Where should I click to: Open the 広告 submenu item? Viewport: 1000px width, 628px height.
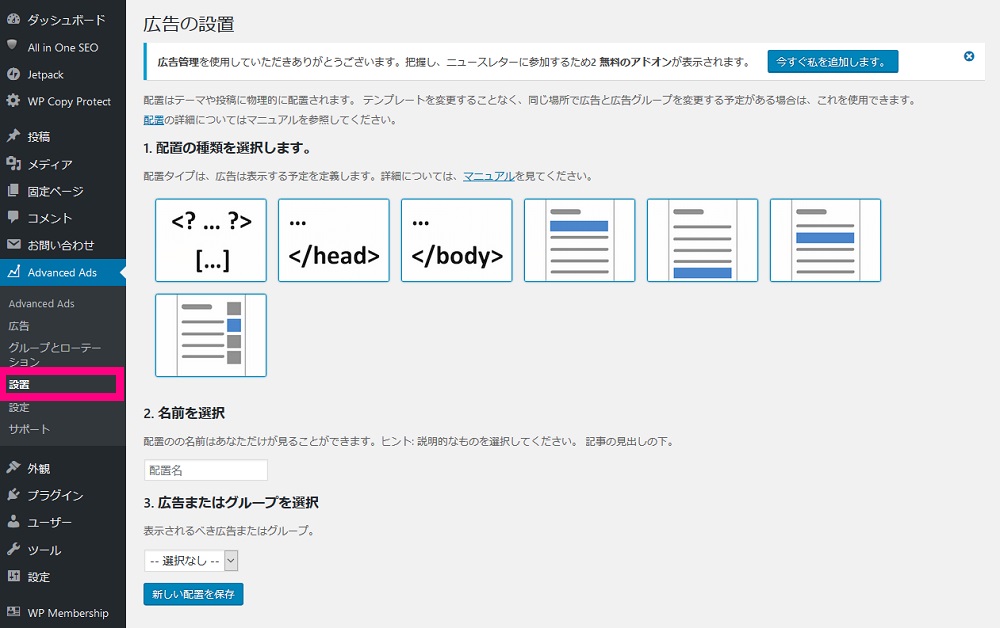[18, 326]
